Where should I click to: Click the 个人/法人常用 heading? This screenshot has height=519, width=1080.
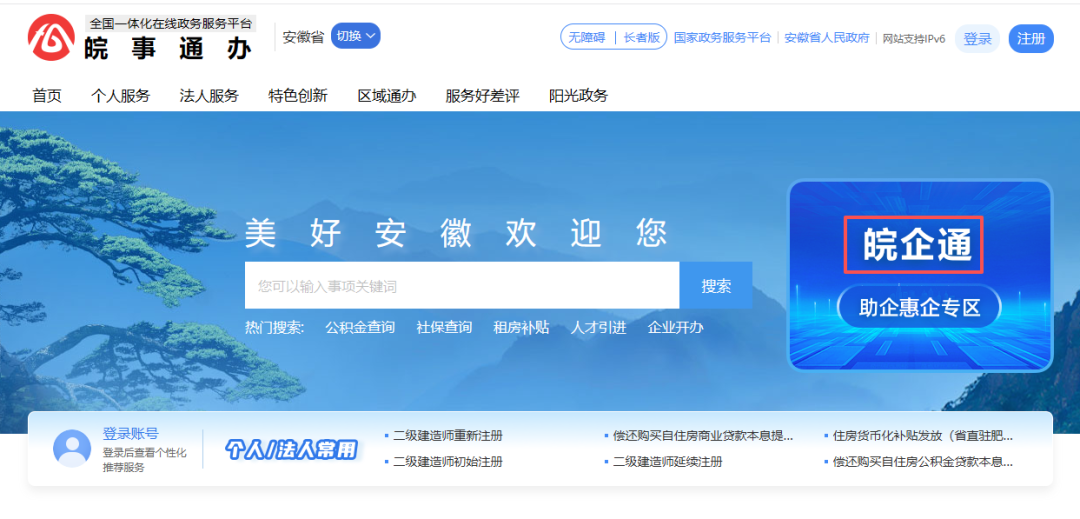click(x=293, y=449)
